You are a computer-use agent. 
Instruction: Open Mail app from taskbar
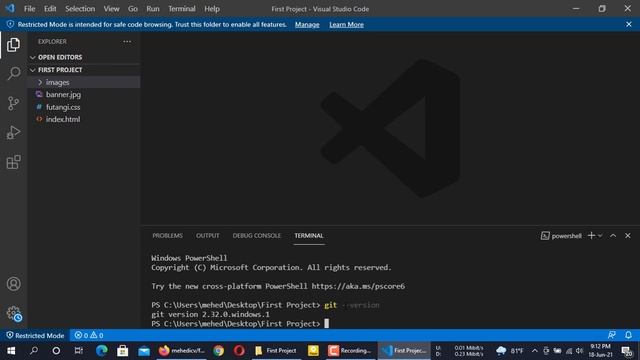point(144,351)
